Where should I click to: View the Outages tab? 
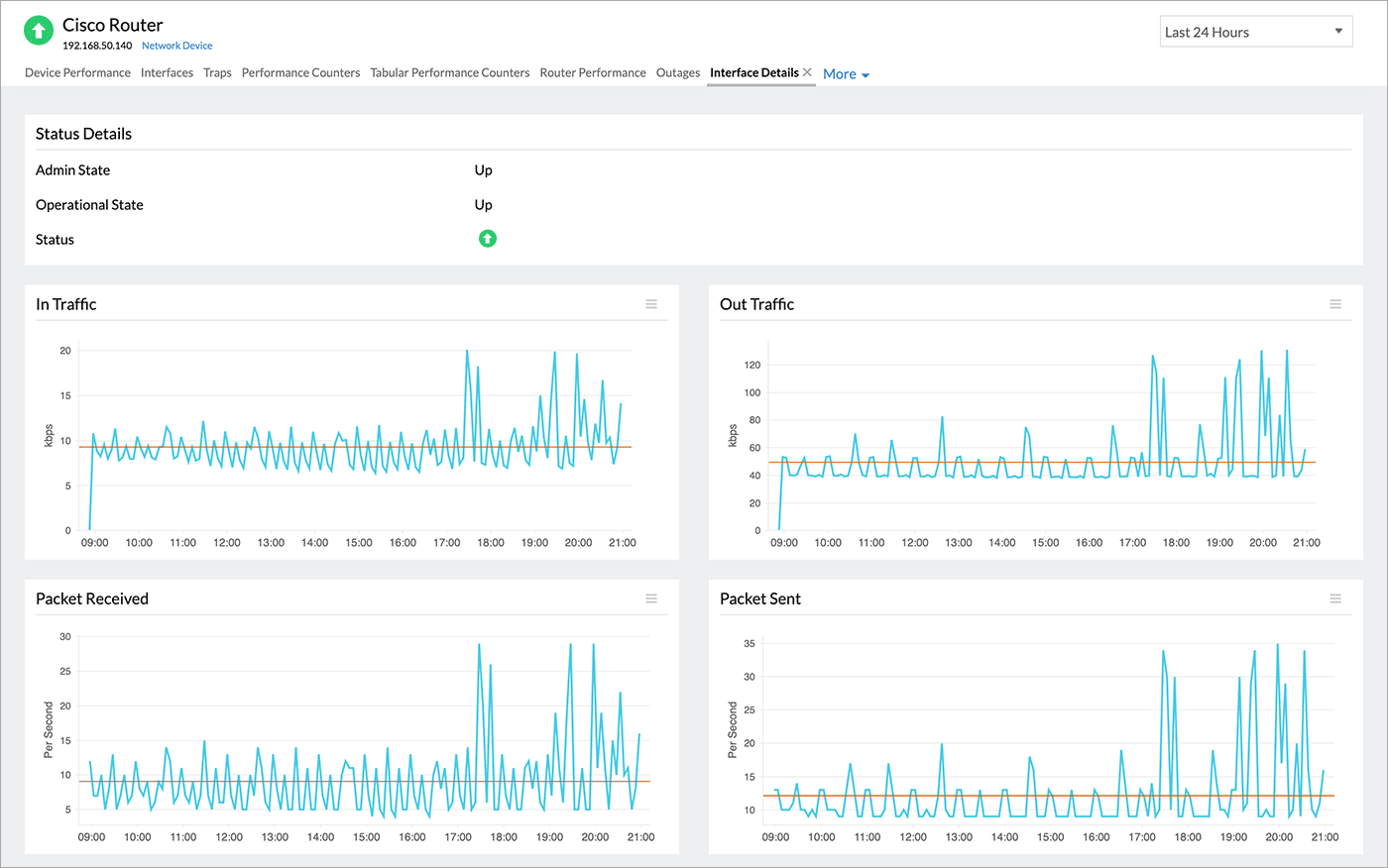[x=678, y=72]
